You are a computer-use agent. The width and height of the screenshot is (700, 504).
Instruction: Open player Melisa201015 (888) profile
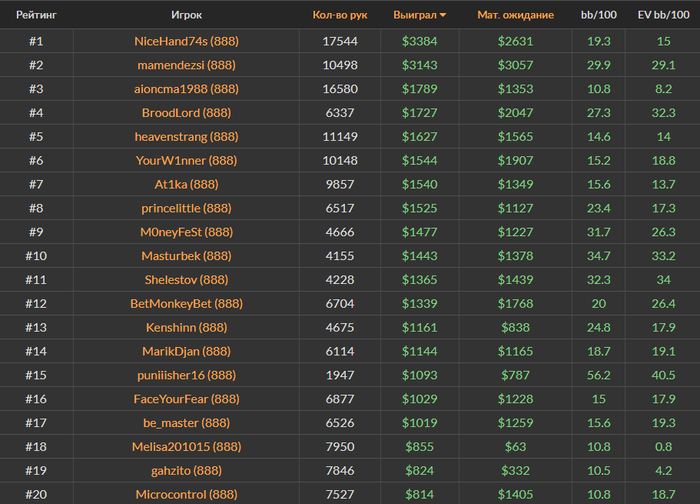point(187,447)
